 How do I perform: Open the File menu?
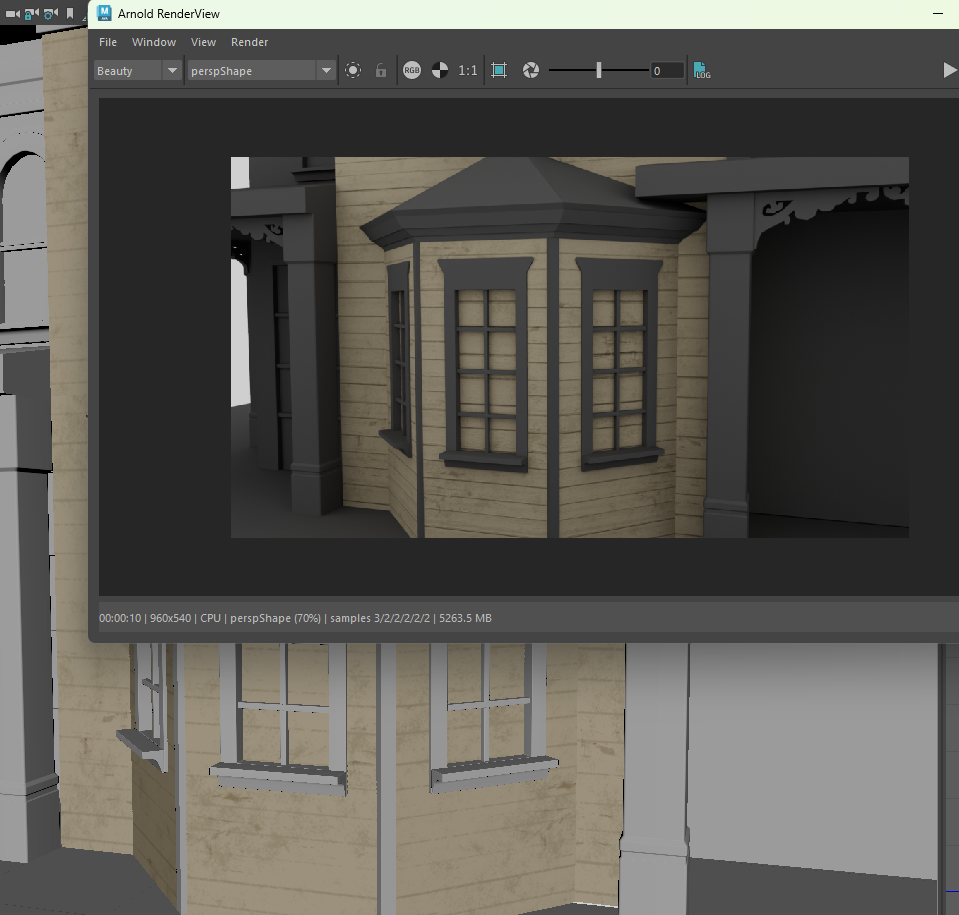(x=108, y=42)
